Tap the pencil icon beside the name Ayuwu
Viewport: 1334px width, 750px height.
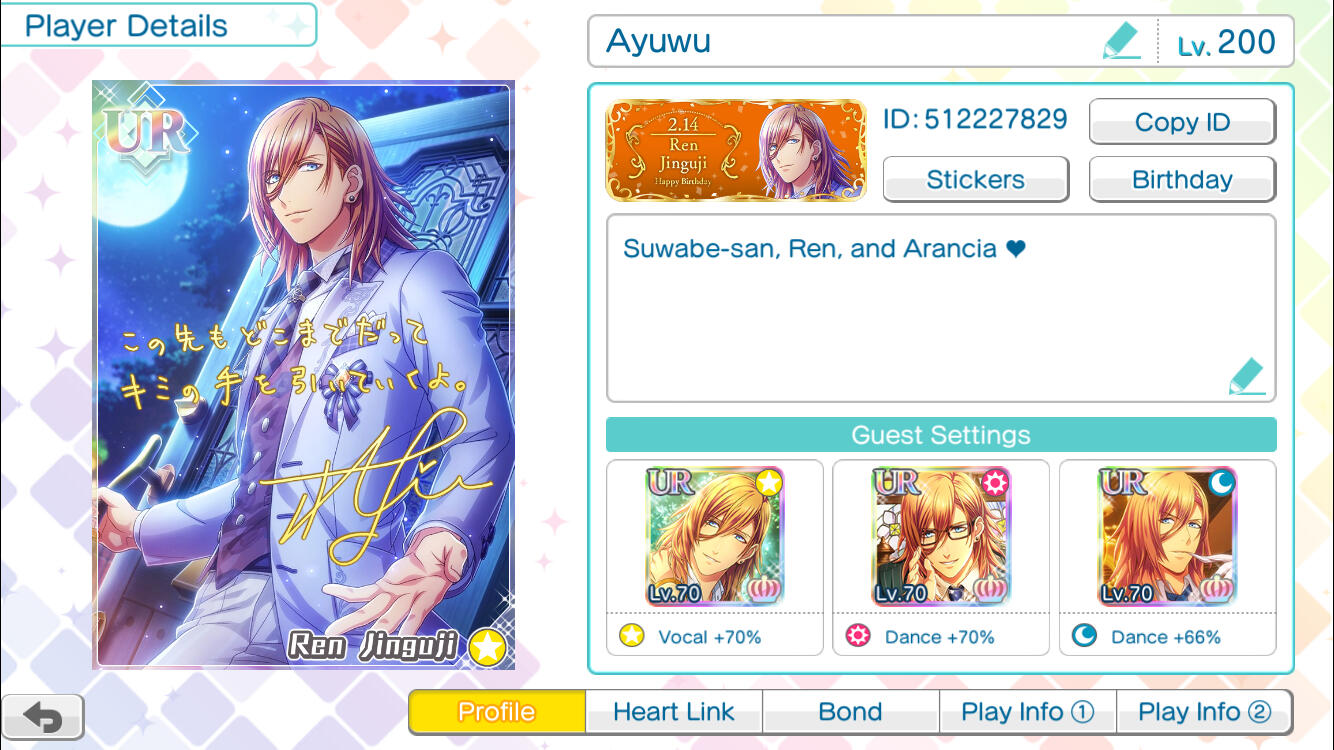(1121, 41)
